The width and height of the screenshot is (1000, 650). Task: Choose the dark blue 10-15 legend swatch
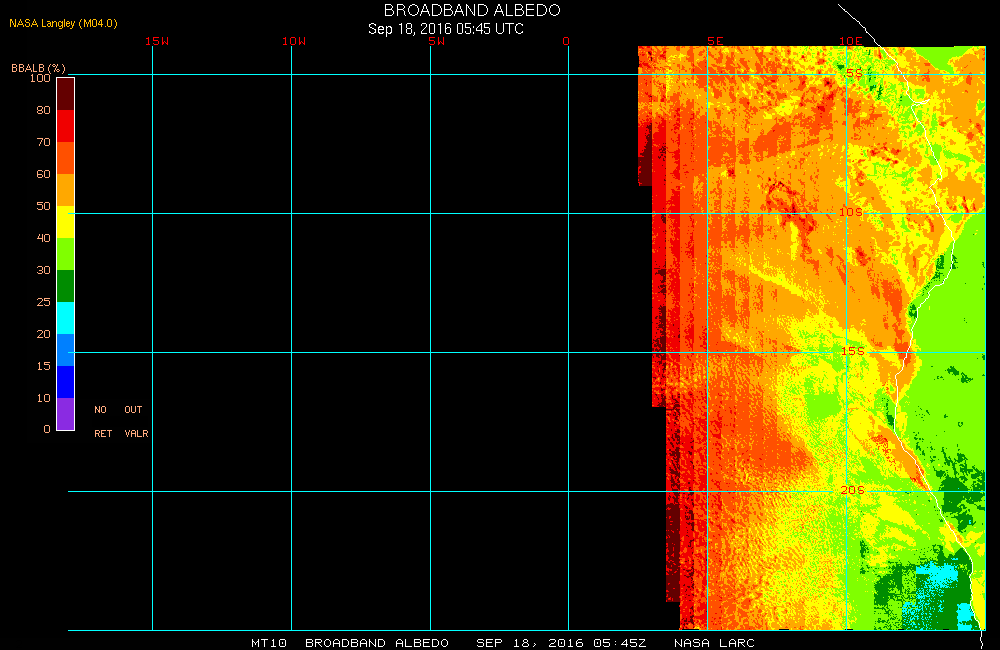pos(65,381)
